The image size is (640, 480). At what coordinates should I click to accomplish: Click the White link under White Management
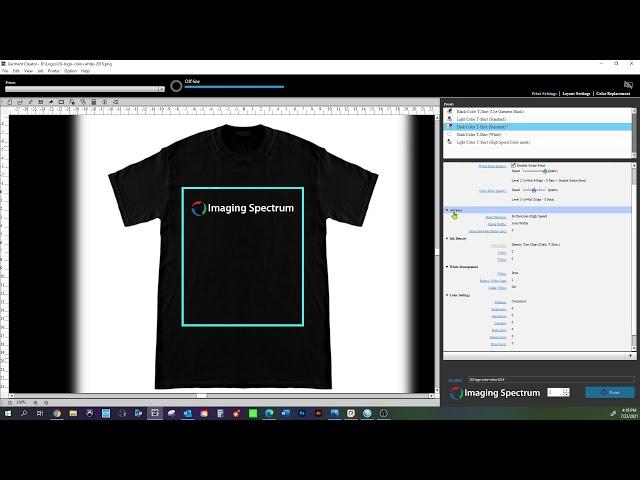click(x=502, y=273)
